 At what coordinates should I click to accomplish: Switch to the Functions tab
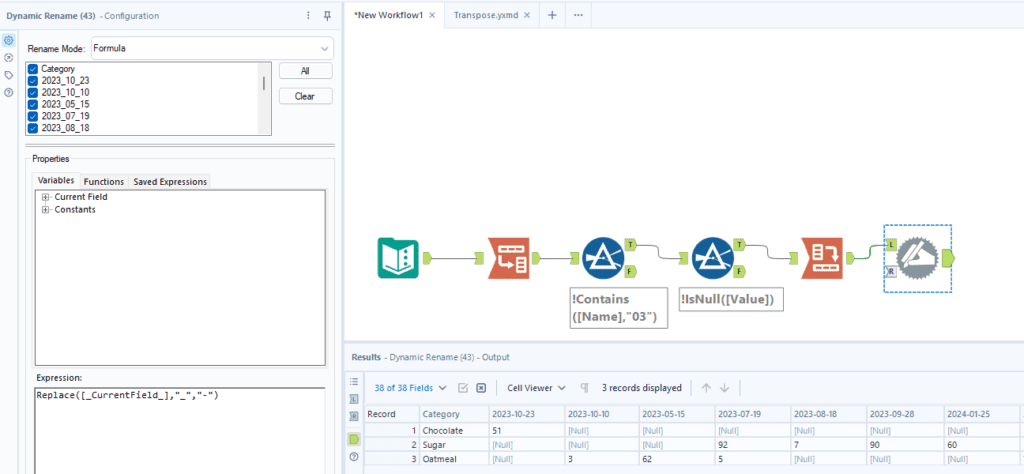click(104, 181)
